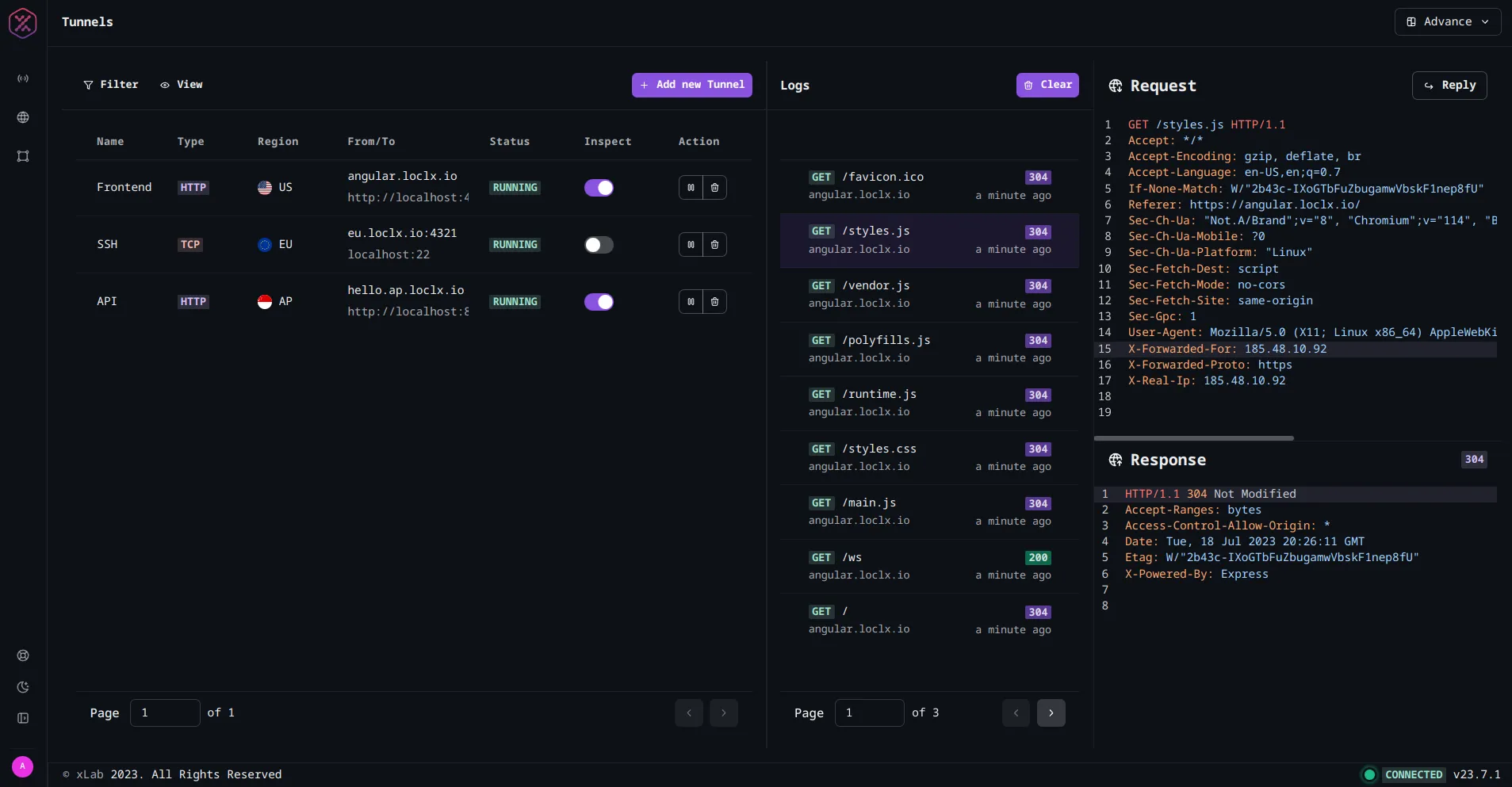The height and width of the screenshot is (787, 1512).
Task: Enable dark mode via moon icon
Action: 23,687
